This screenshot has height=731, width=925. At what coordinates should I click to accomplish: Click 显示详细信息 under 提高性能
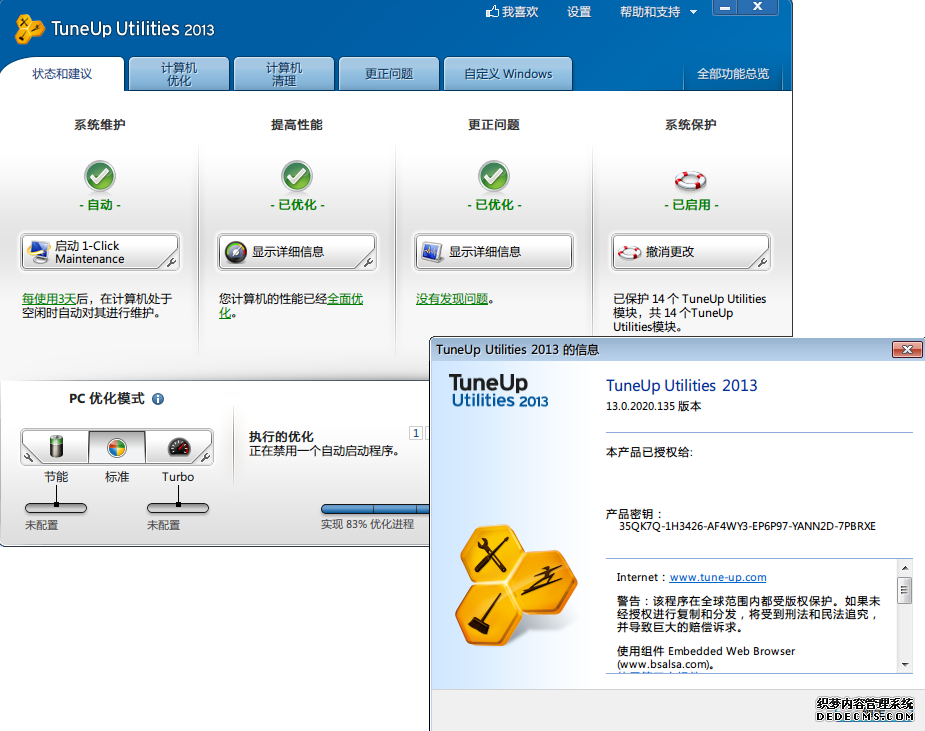click(297, 252)
